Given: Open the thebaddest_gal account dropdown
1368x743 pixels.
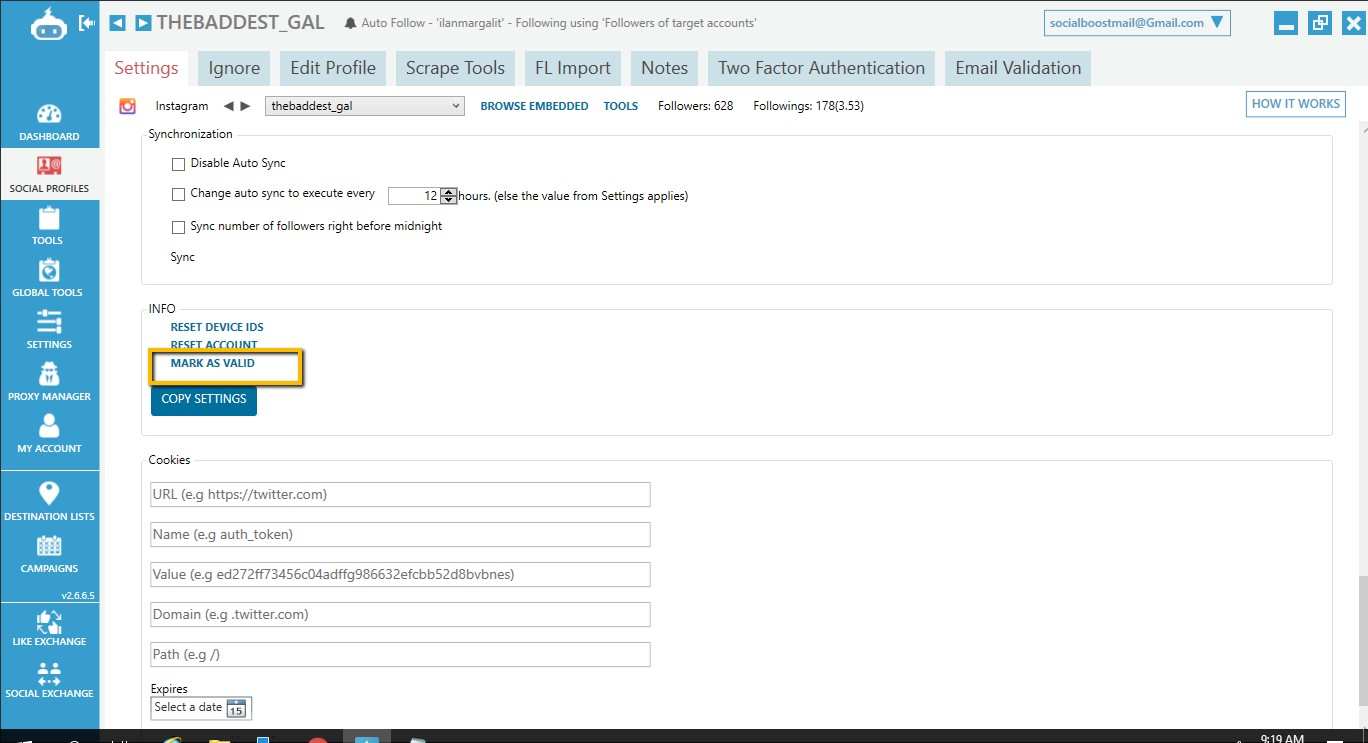Looking at the screenshot, I should pos(365,106).
